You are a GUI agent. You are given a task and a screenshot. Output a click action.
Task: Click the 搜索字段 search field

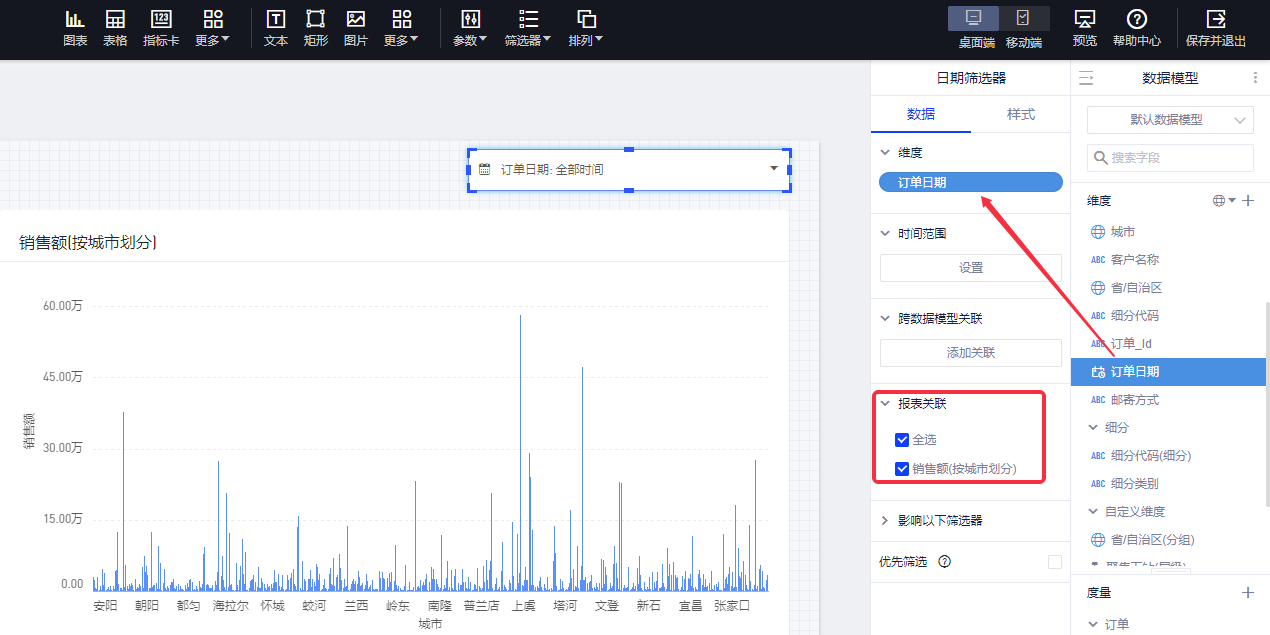(x=1170, y=158)
